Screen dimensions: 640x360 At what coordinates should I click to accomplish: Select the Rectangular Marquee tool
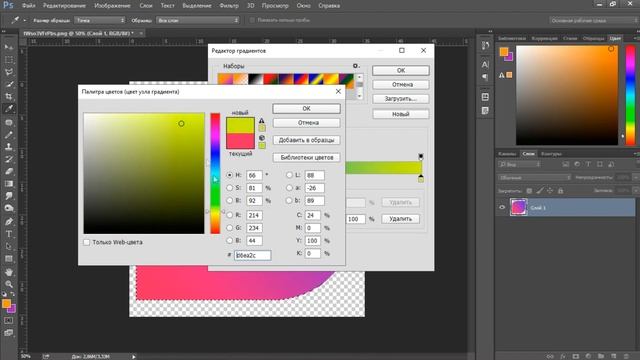(9, 60)
